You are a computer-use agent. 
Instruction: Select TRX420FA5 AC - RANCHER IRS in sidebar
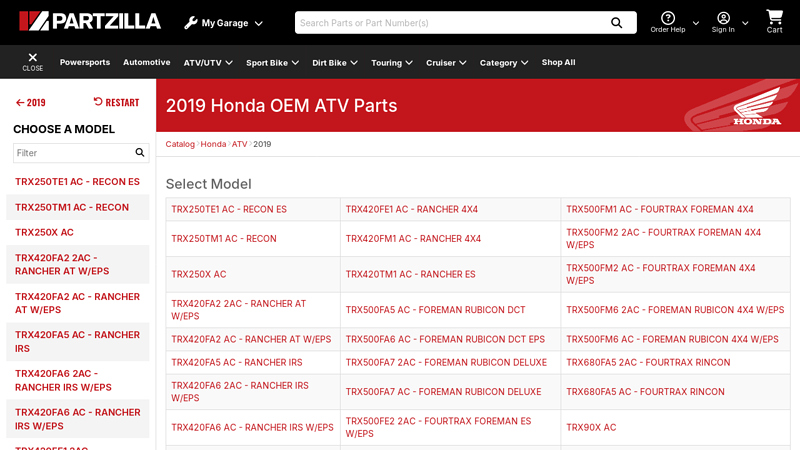[x=77, y=341]
